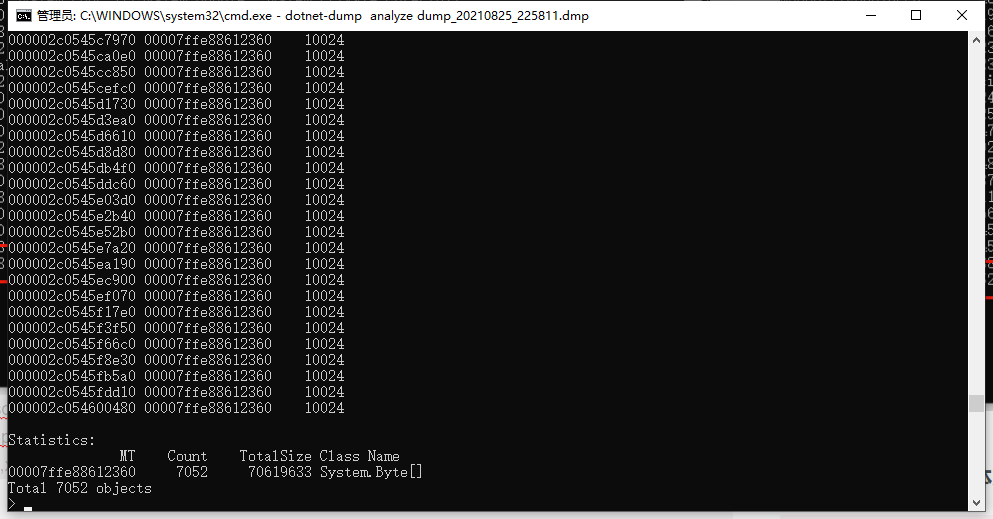
Task: Click the Total 7052 objects line
Action: [x=80, y=489]
